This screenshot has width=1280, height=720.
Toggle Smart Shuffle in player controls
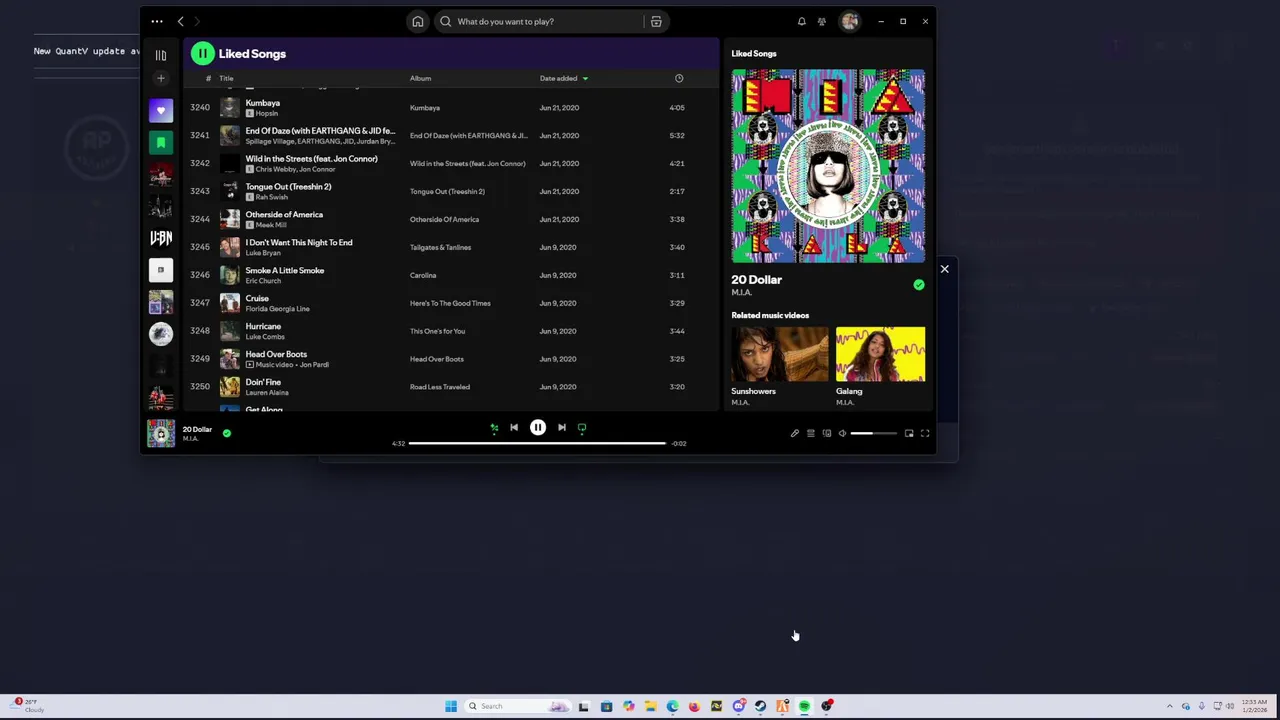coord(494,428)
